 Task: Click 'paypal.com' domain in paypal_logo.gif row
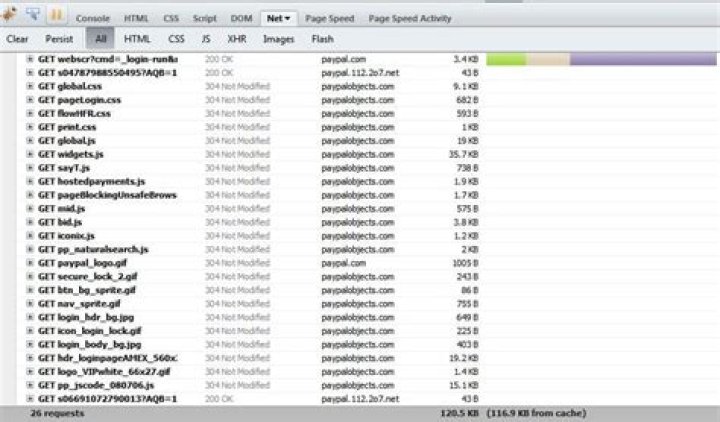point(343,263)
